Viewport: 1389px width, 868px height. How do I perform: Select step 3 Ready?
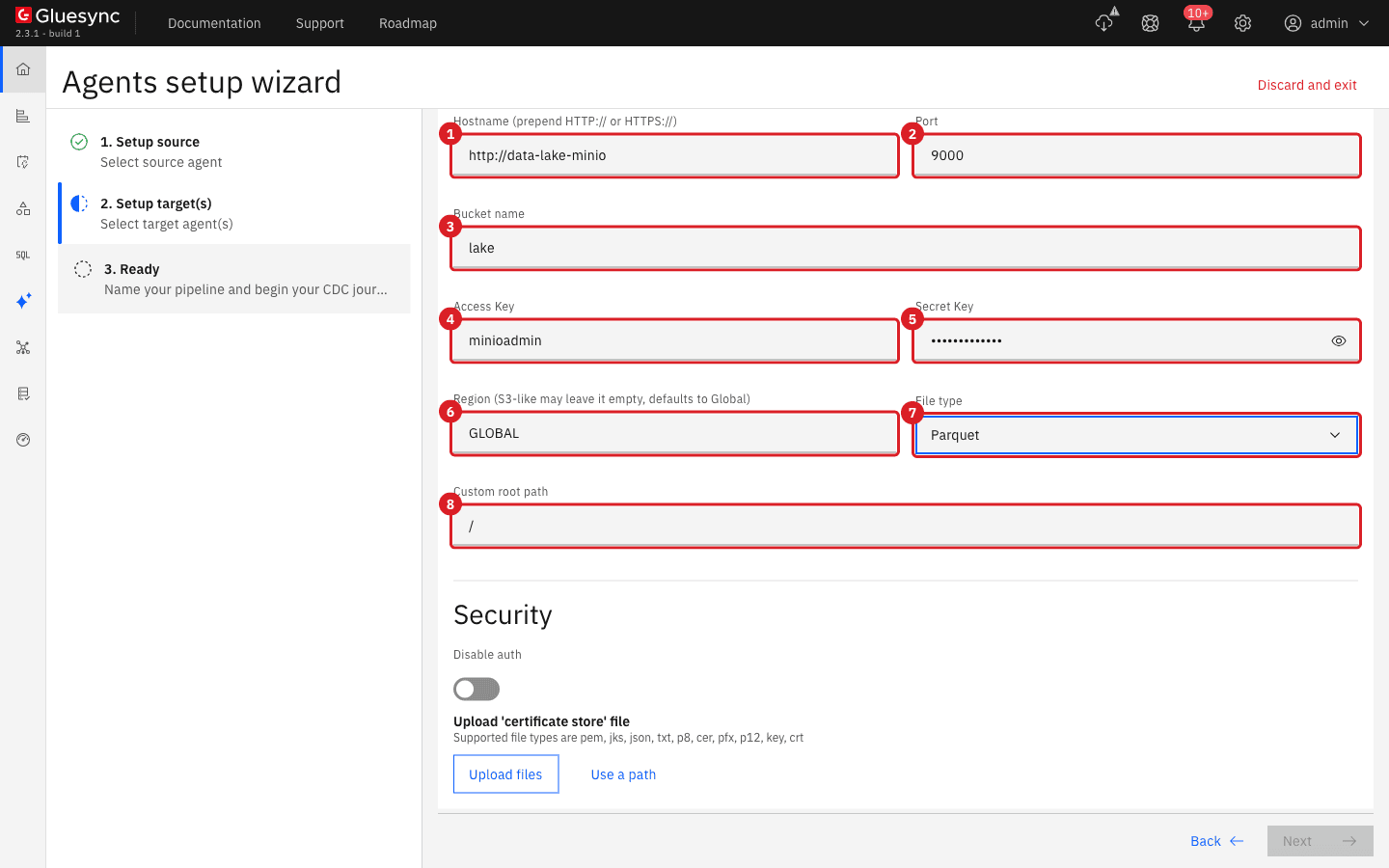pos(233,279)
